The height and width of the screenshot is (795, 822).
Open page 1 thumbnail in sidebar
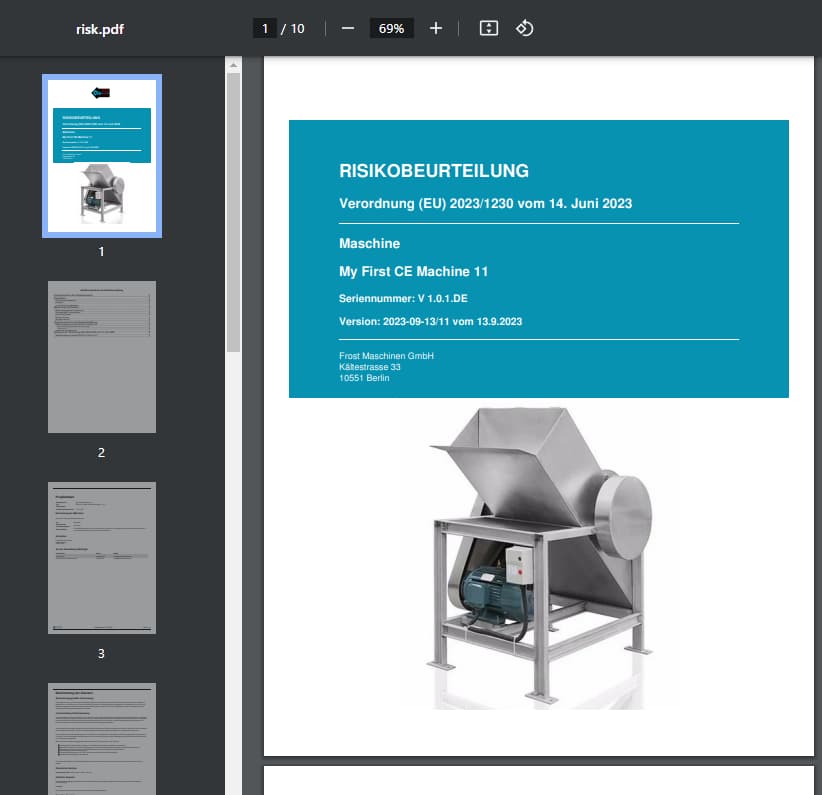click(102, 156)
